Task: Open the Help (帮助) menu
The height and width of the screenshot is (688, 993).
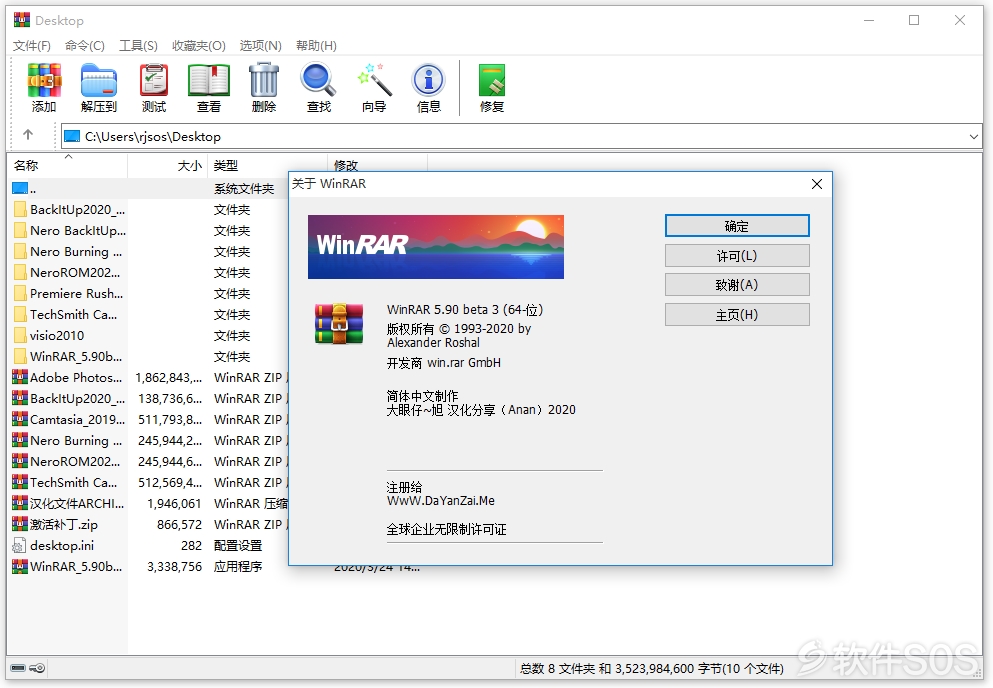Action: [x=316, y=46]
